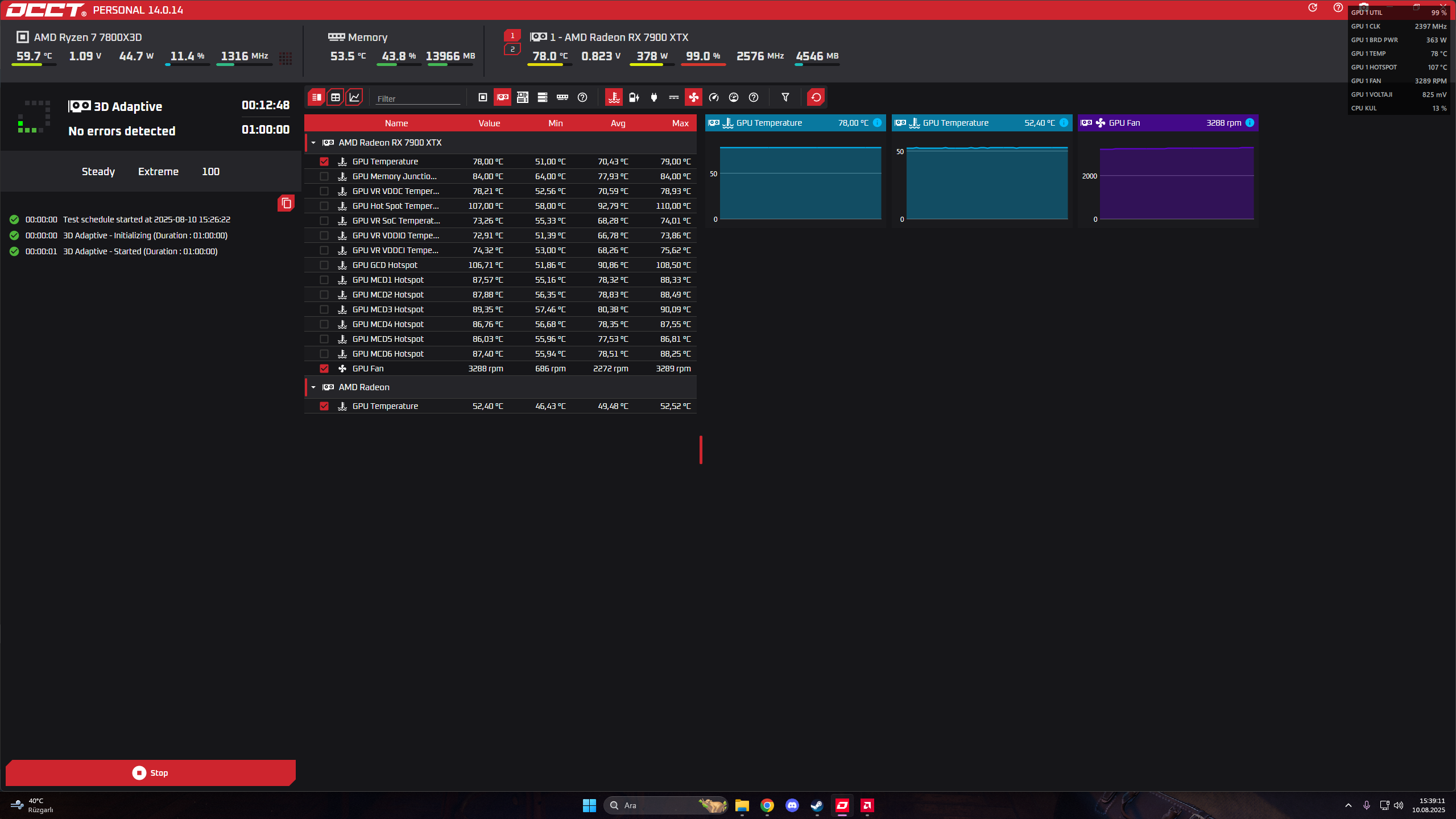Sort the table by the Min column
The image size is (1456, 819).
(556, 123)
